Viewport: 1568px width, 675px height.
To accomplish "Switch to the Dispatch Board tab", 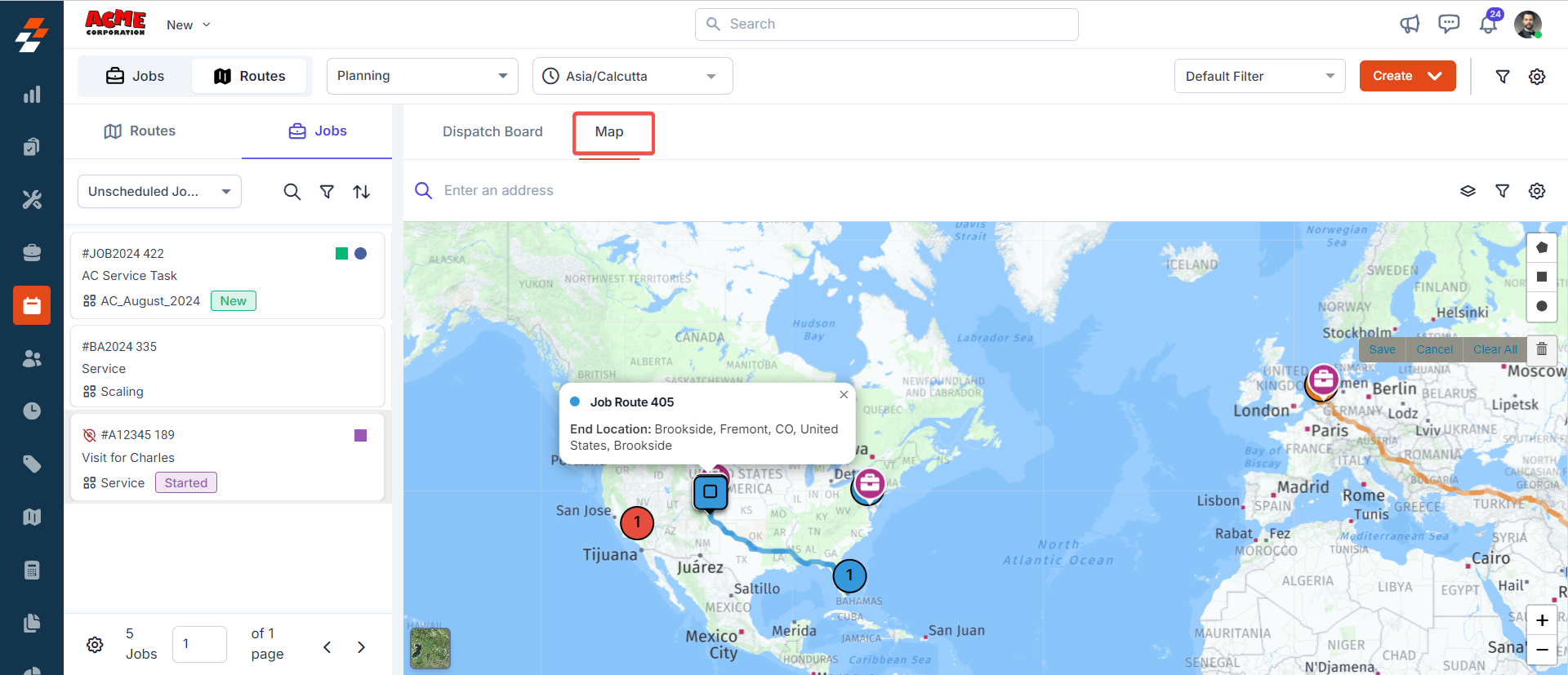I will (492, 131).
